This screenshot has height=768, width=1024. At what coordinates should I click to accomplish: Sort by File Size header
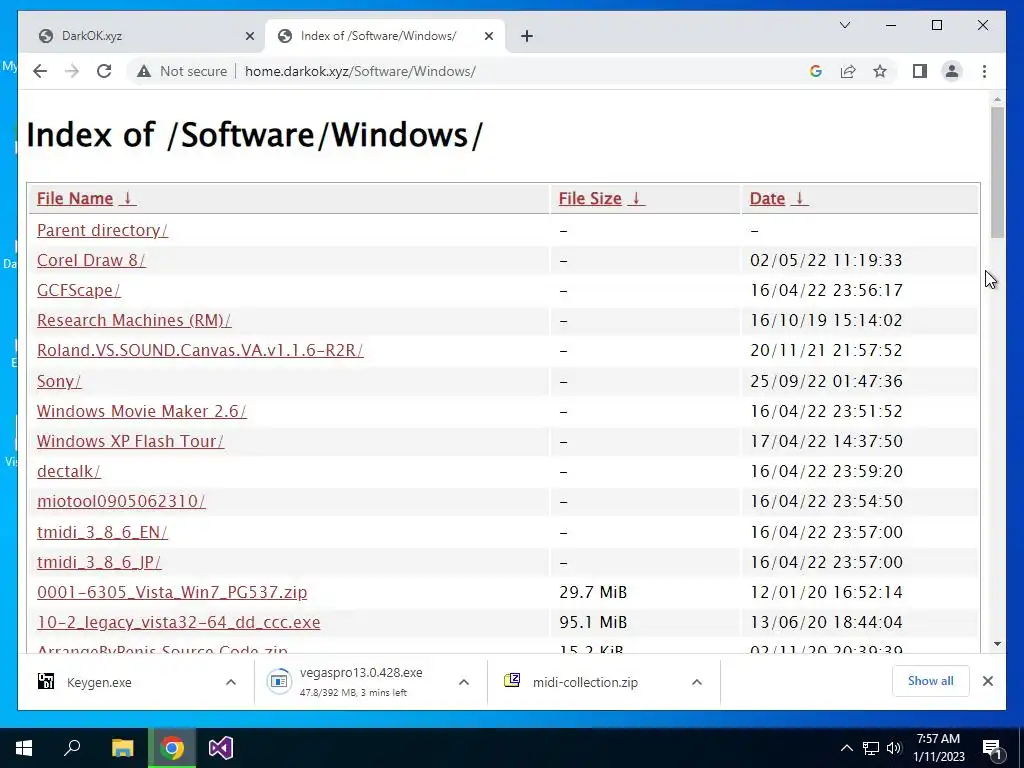pos(601,199)
